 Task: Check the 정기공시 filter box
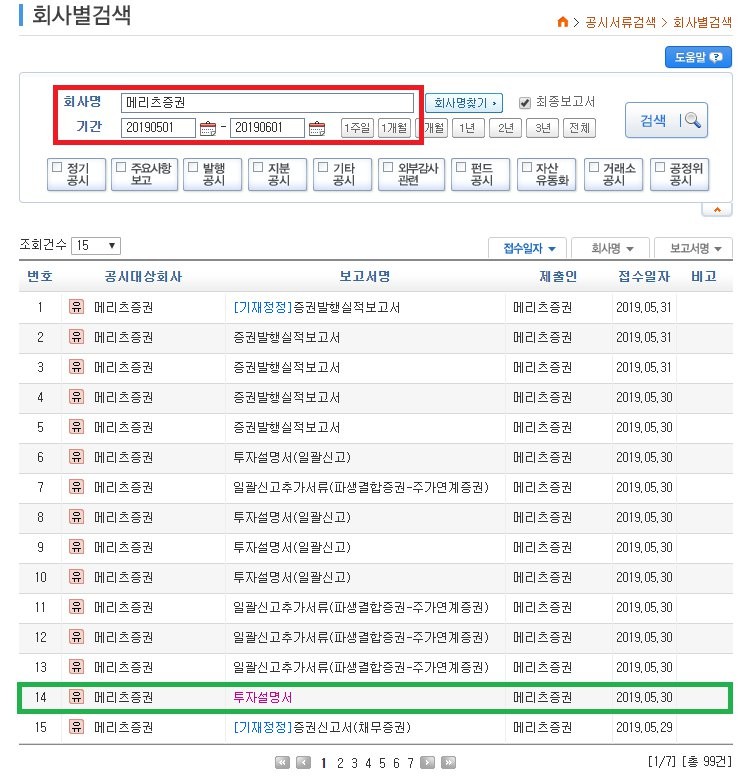click(x=57, y=167)
